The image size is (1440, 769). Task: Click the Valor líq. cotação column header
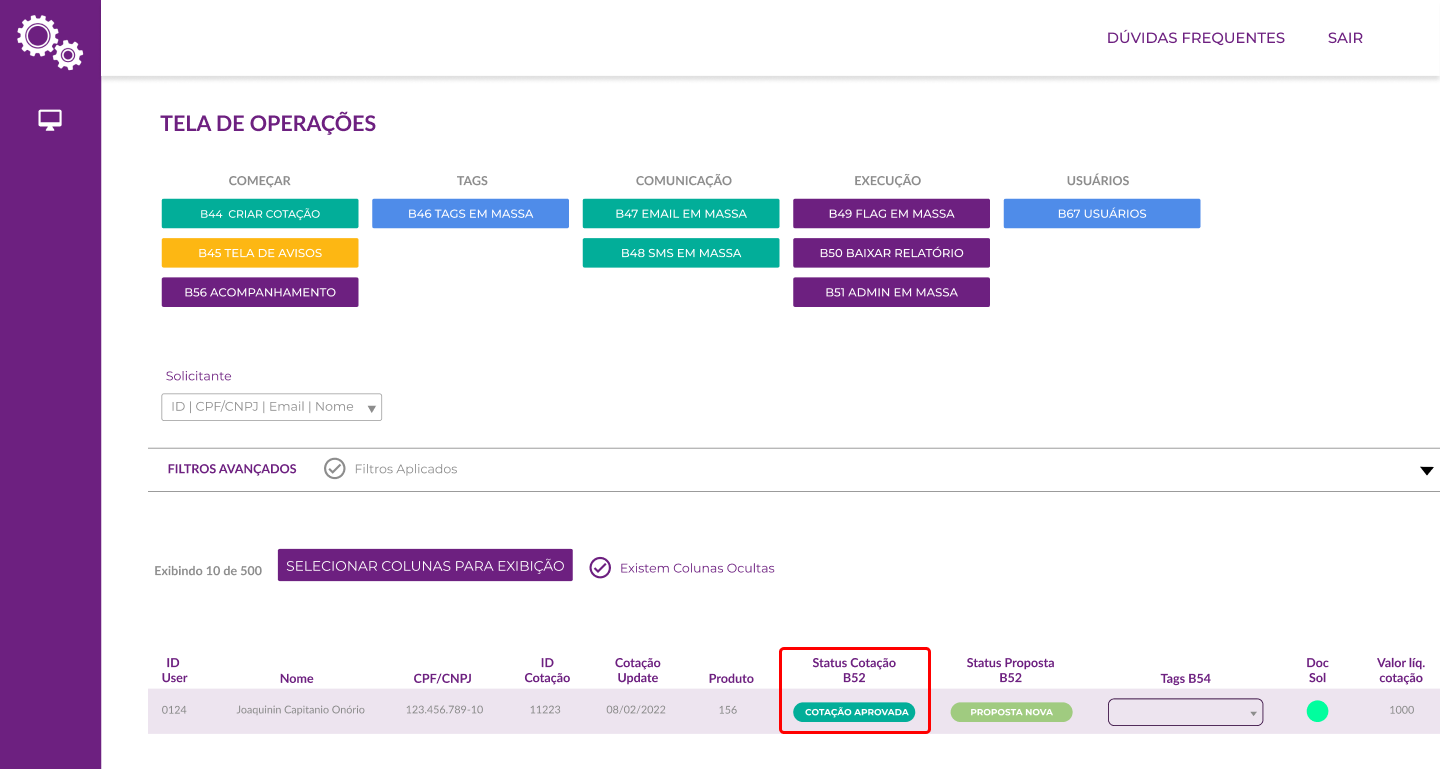[x=1400, y=670]
